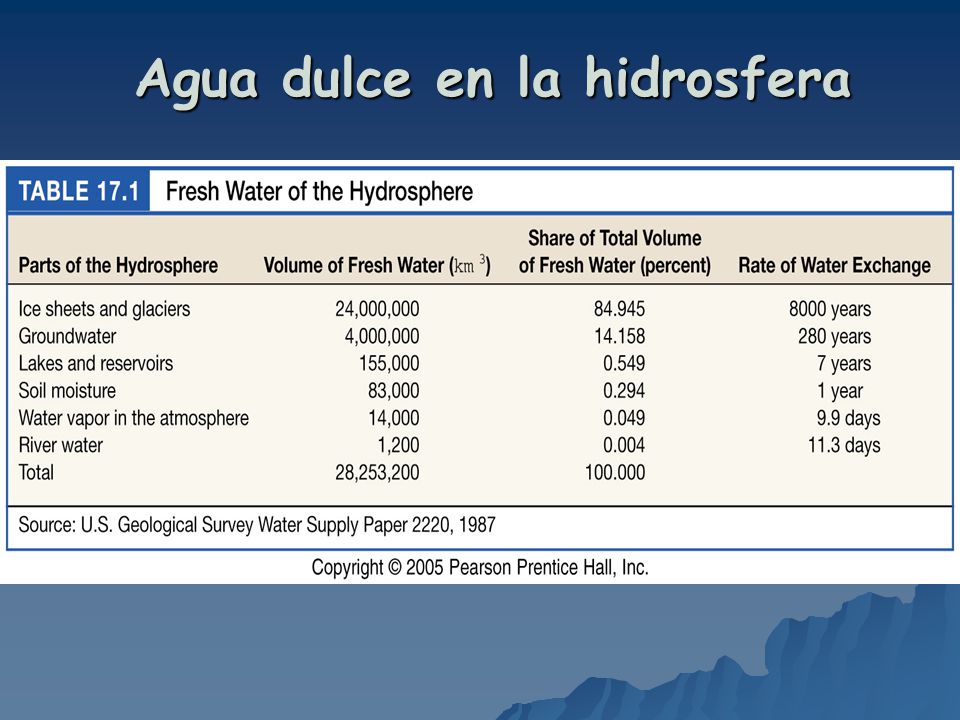Select the '1 year' exchange rate

(840, 391)
